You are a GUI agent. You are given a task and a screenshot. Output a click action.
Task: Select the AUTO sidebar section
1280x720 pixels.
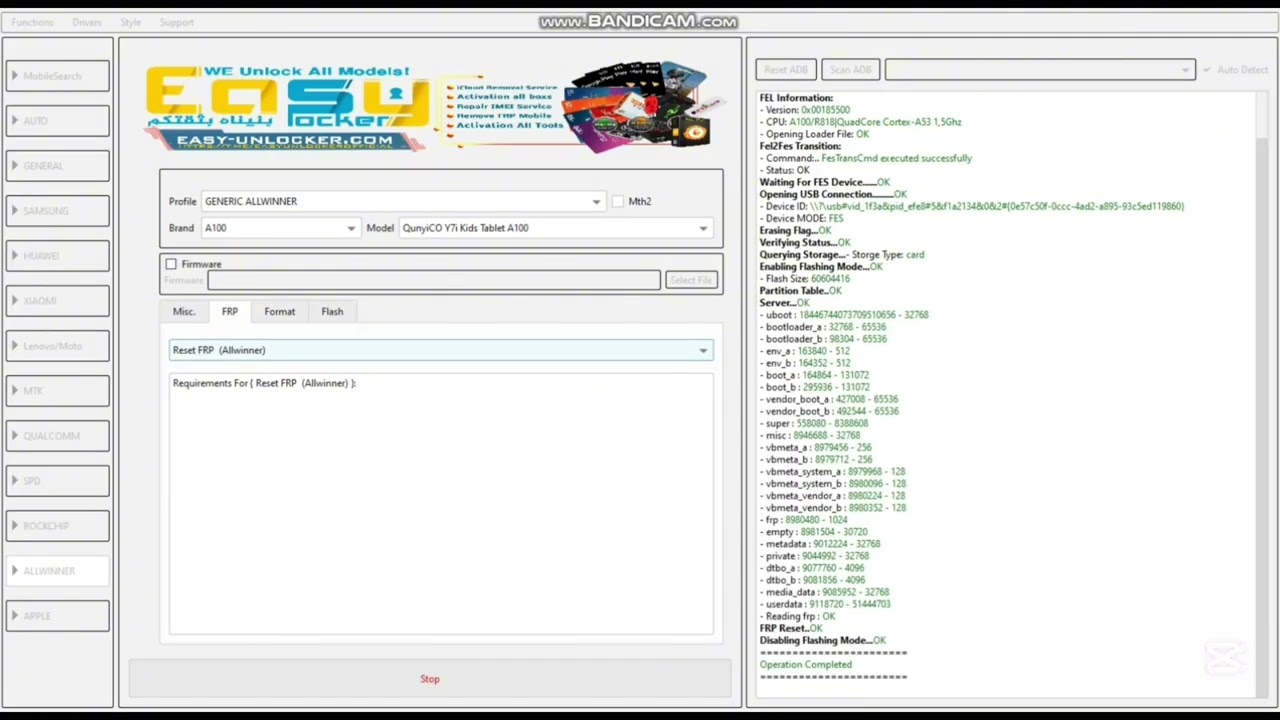[58, 121]
